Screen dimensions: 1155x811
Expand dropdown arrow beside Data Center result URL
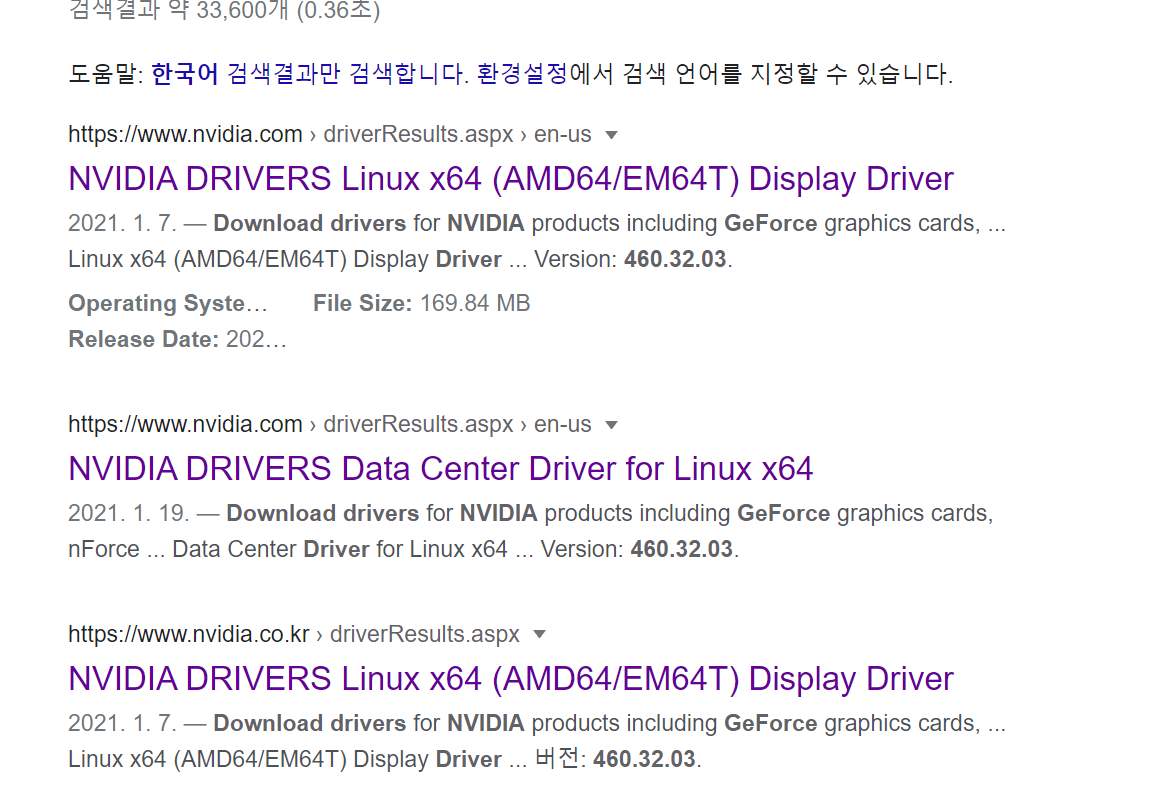611,425
